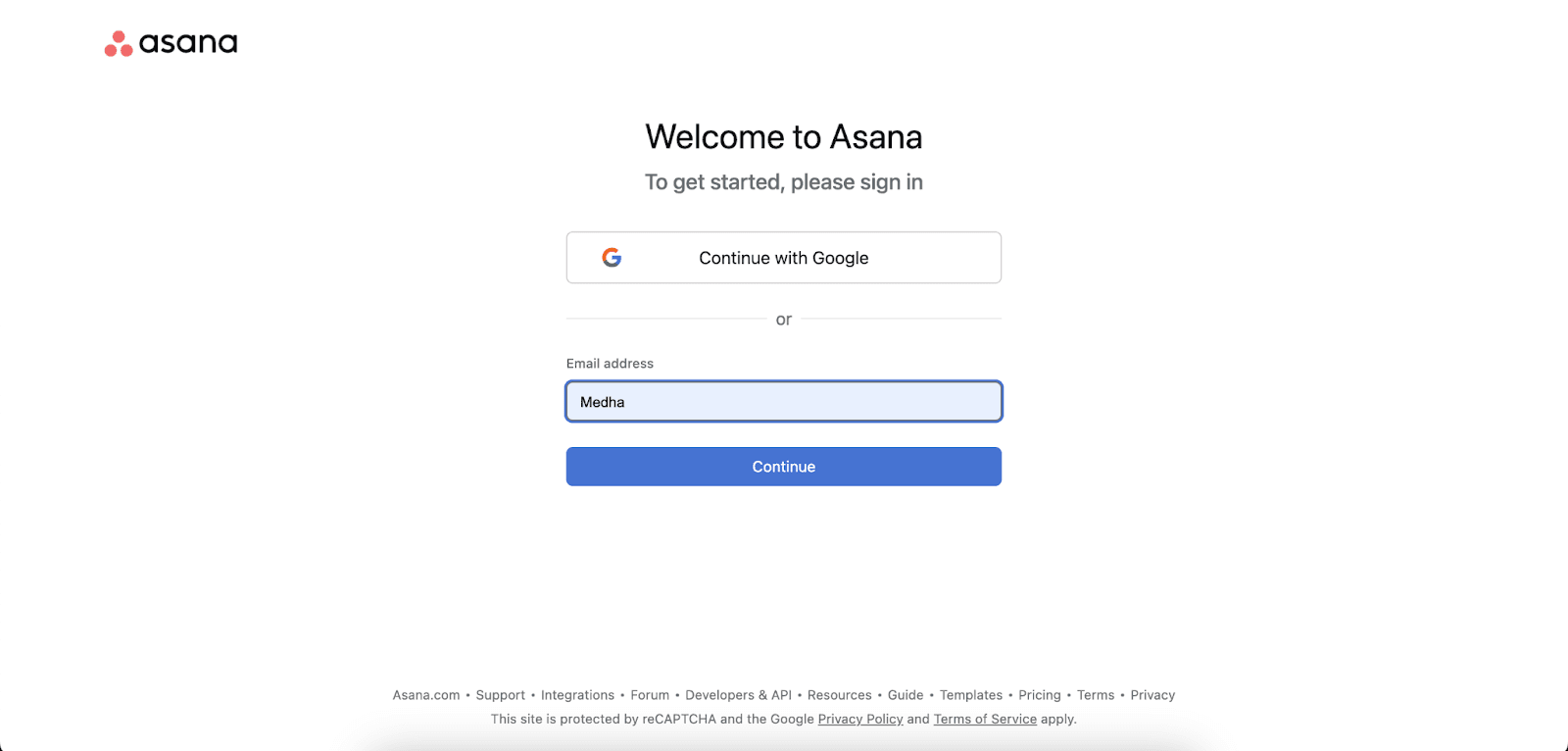Browse the Templates footer link
The height and width of the screenshot is (751, 1568).
click(971, 695)
